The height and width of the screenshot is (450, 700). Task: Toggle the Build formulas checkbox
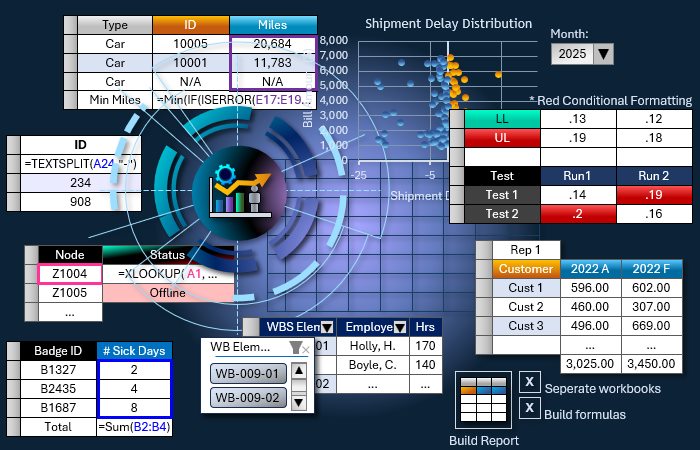click(529, 408)
